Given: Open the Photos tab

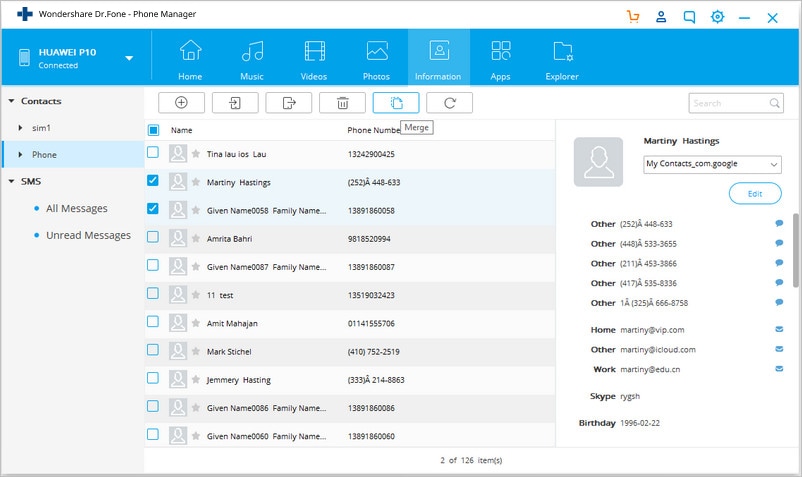Looking at the screenshot, I should [376, 59].
